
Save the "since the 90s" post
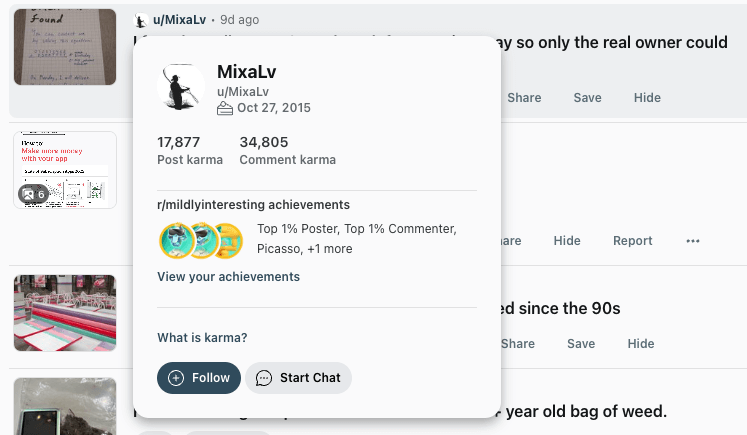tap(581, 344)
